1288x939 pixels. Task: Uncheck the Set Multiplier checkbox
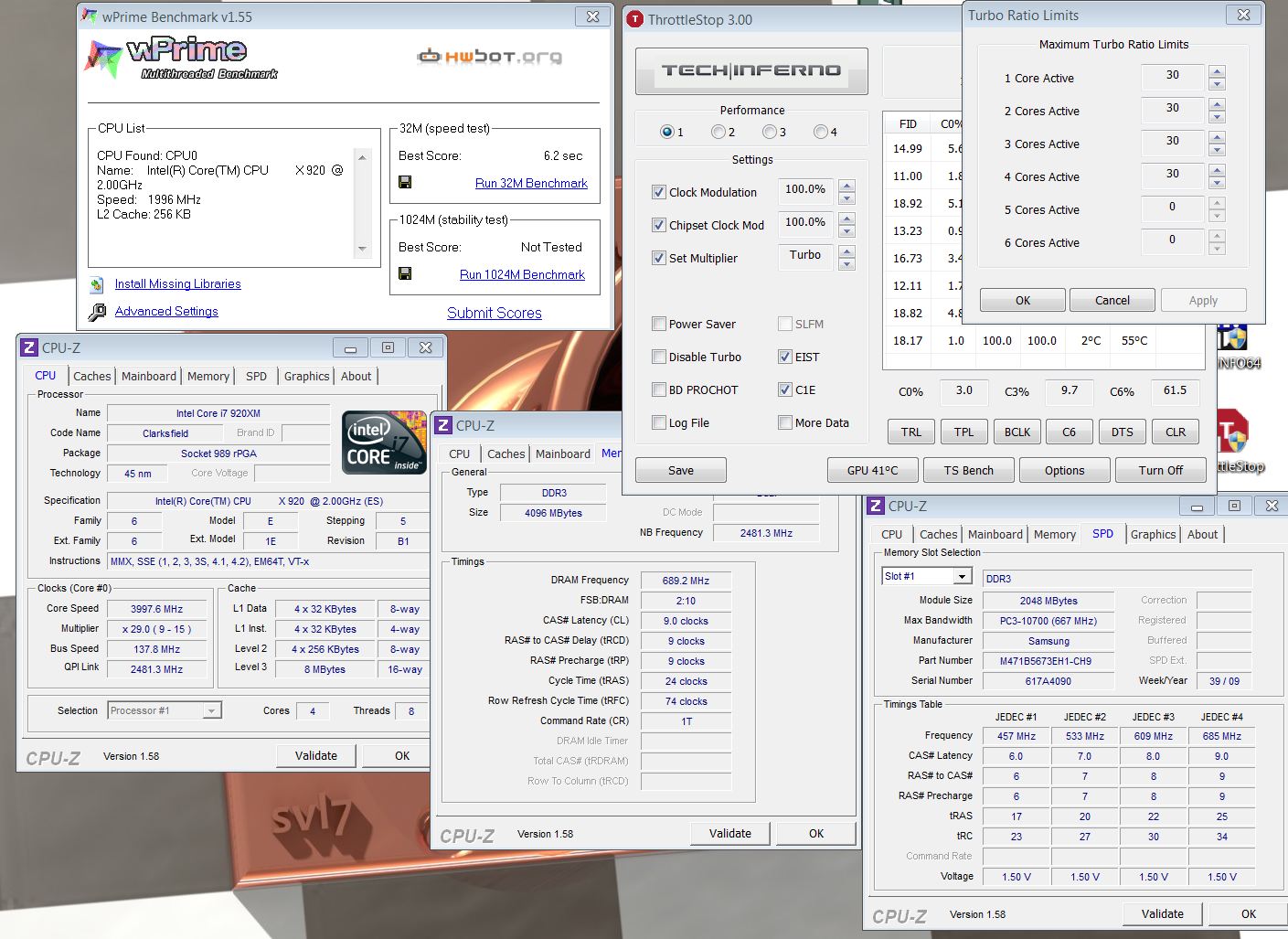[658, 258]
